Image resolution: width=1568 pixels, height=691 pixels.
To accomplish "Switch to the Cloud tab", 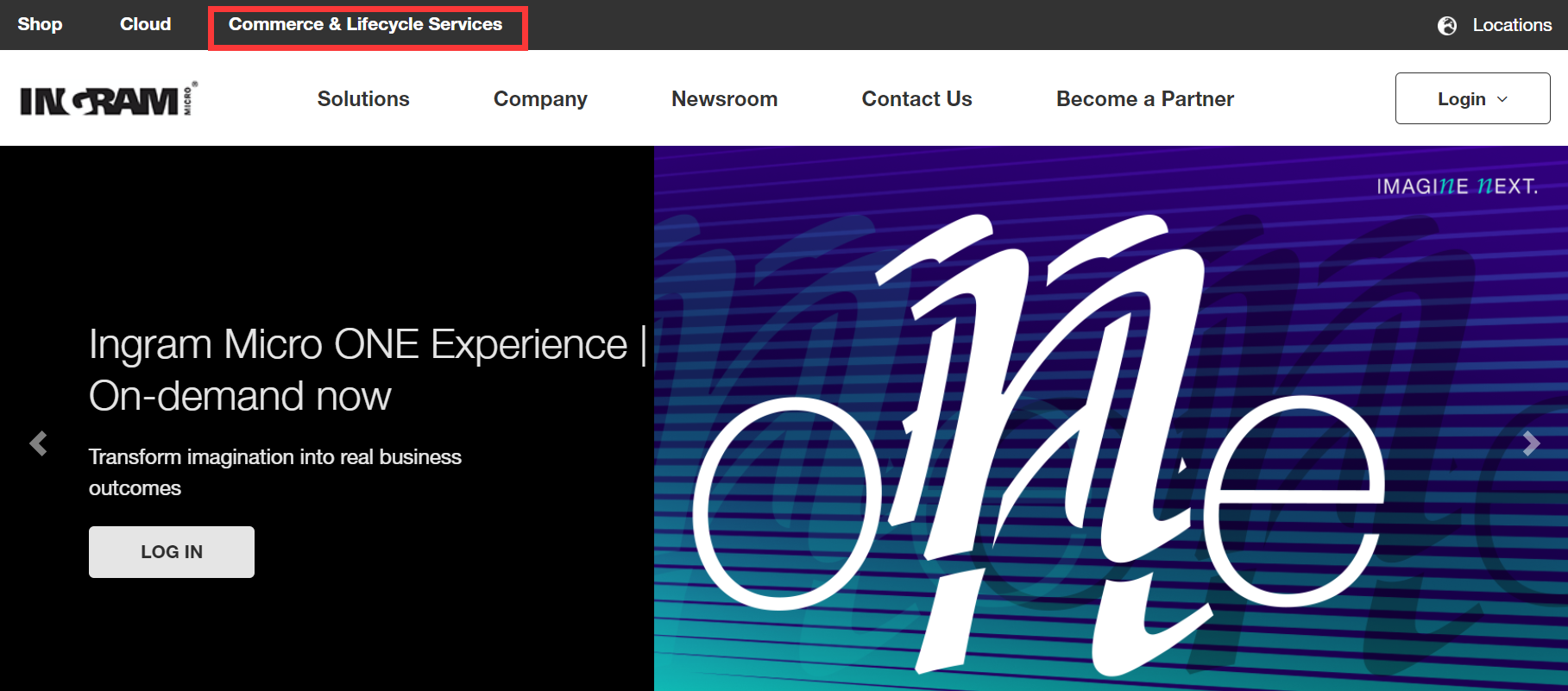I will [x=145, y=24].
